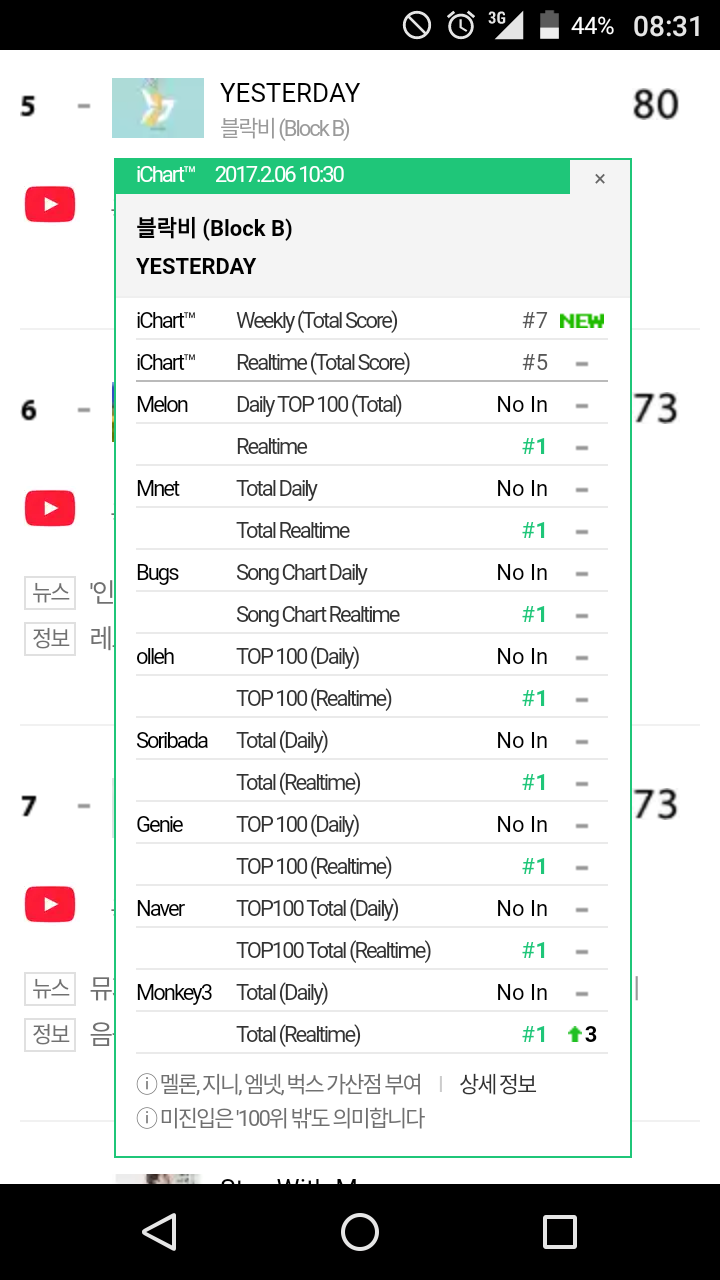Image resolution: width=720 pixels, height=1280 pixels.
Task: Tap the iChart Weekly (Total Score) row
Action: (372, 320)
